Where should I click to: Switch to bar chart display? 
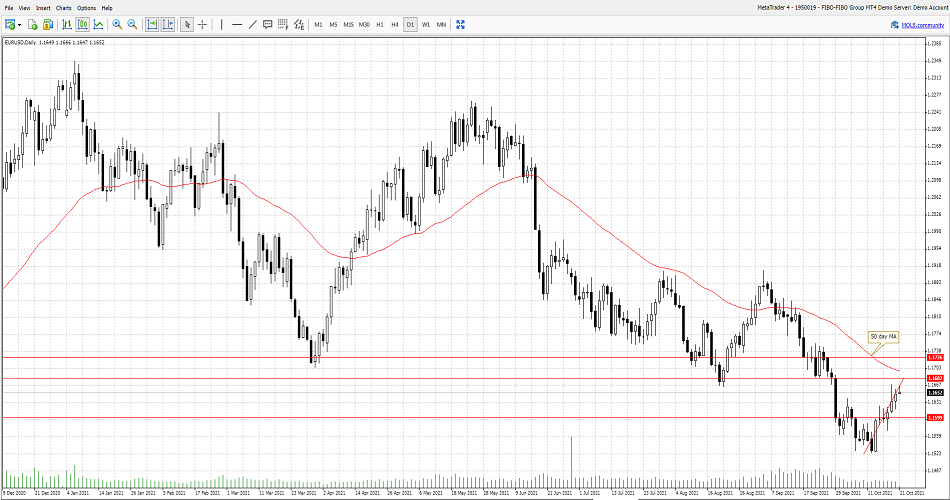click(x=67, y=24)
